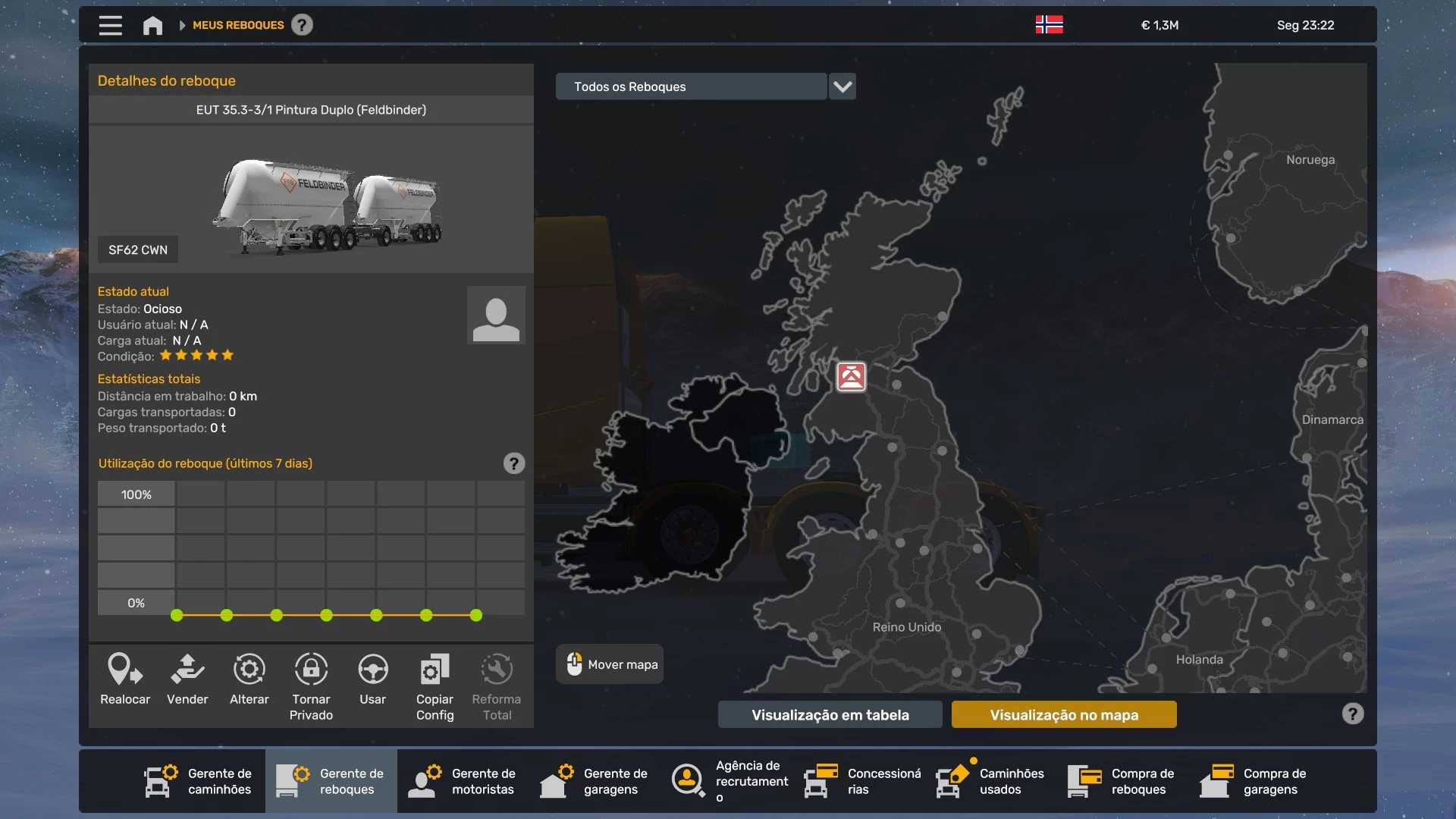Click last green point on utilization chart

click(x=476, y=616)
